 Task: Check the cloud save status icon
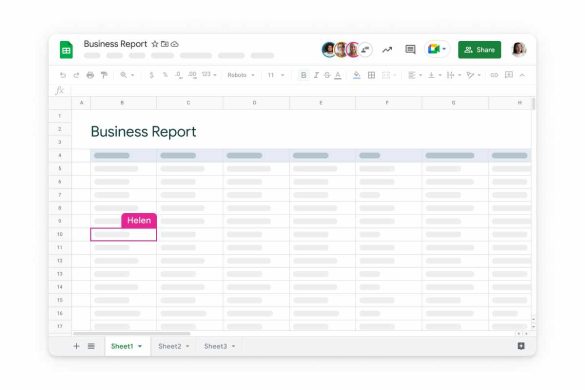click(x=175, y=44)
